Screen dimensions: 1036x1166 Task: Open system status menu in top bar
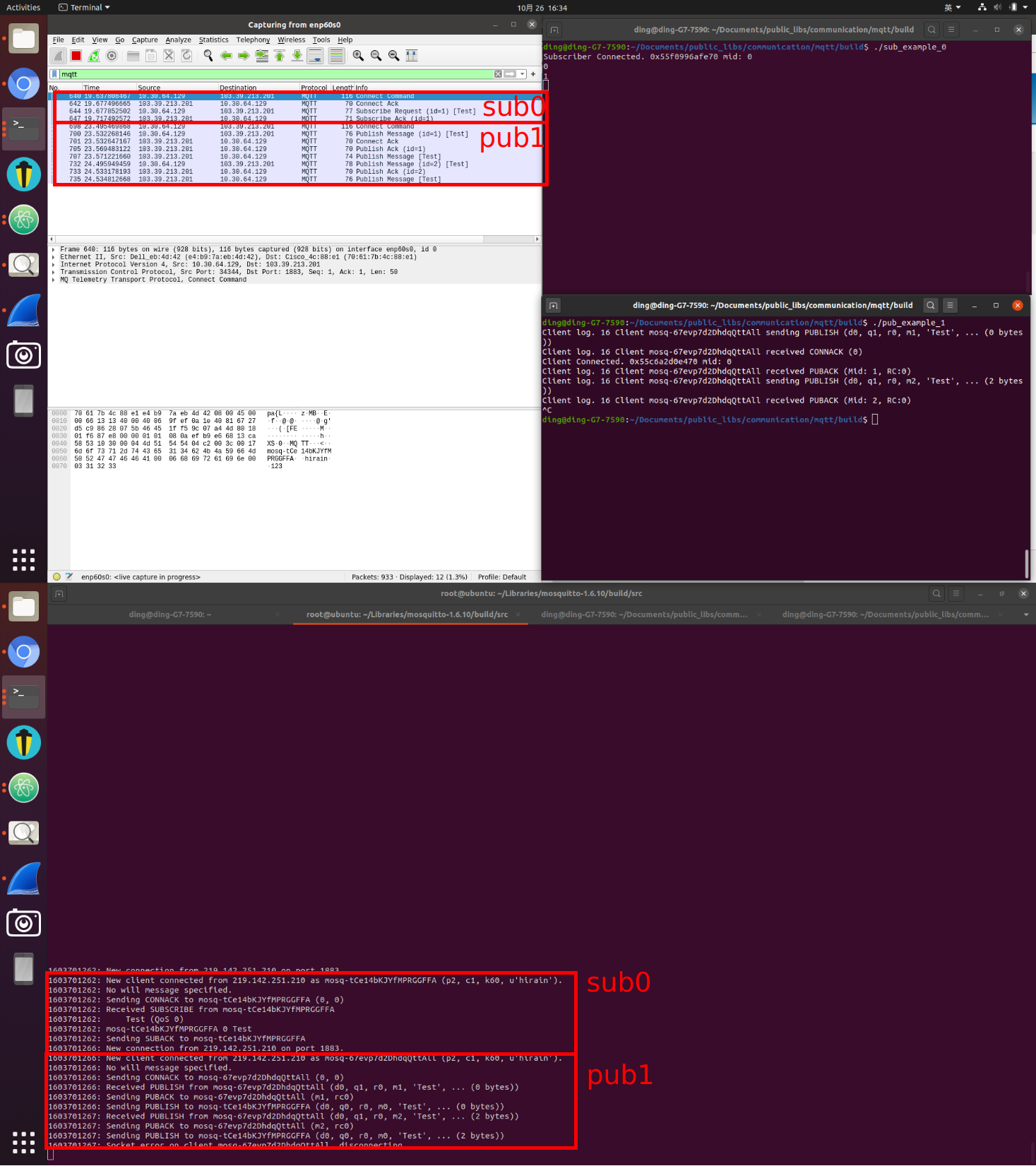[x=1003, y=8]
